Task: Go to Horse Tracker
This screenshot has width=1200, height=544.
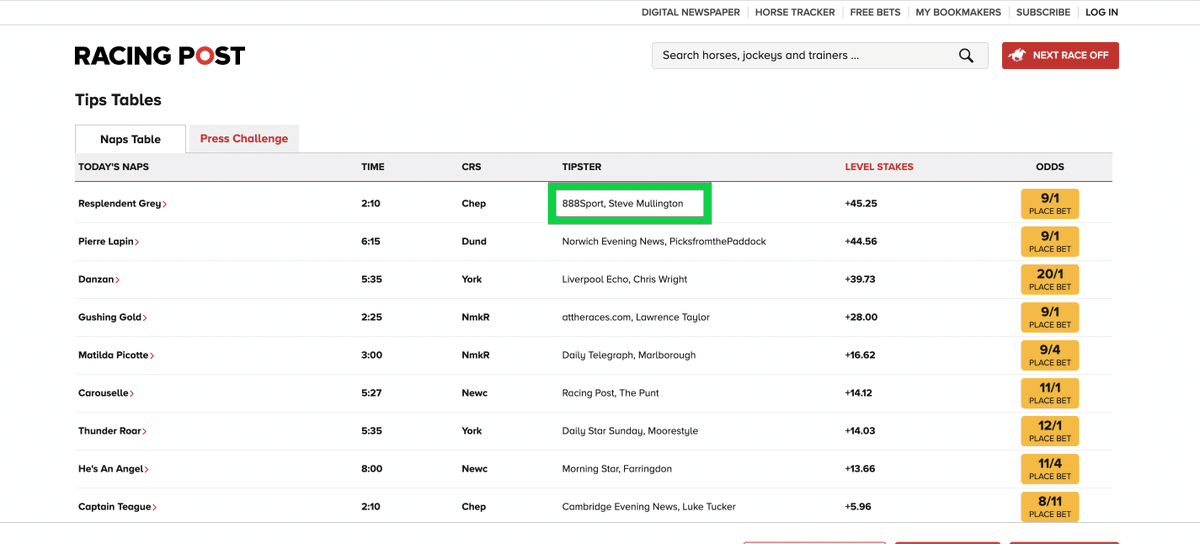Action: tap(795, 12)
